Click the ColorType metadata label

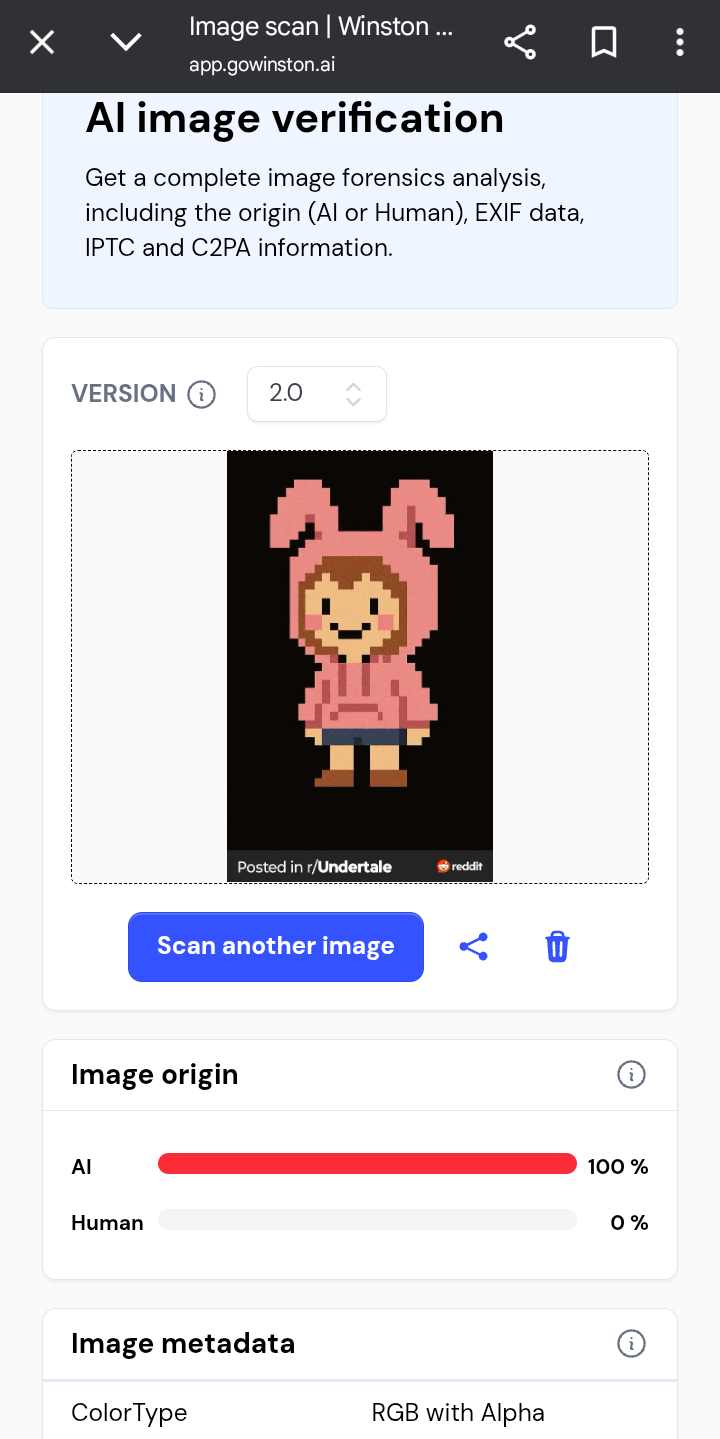[x=129, y=1413]
